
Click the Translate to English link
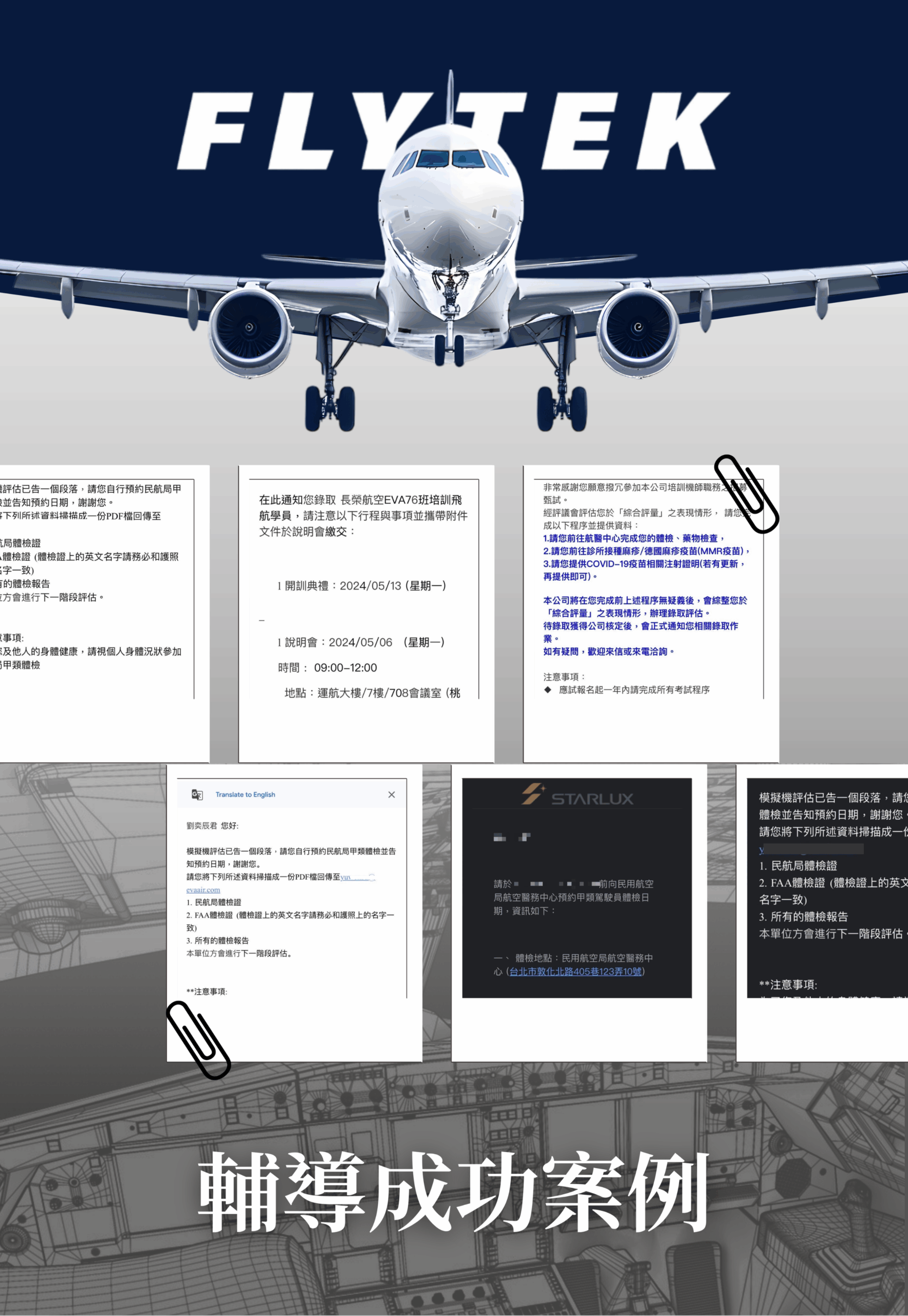click(245, 795)
